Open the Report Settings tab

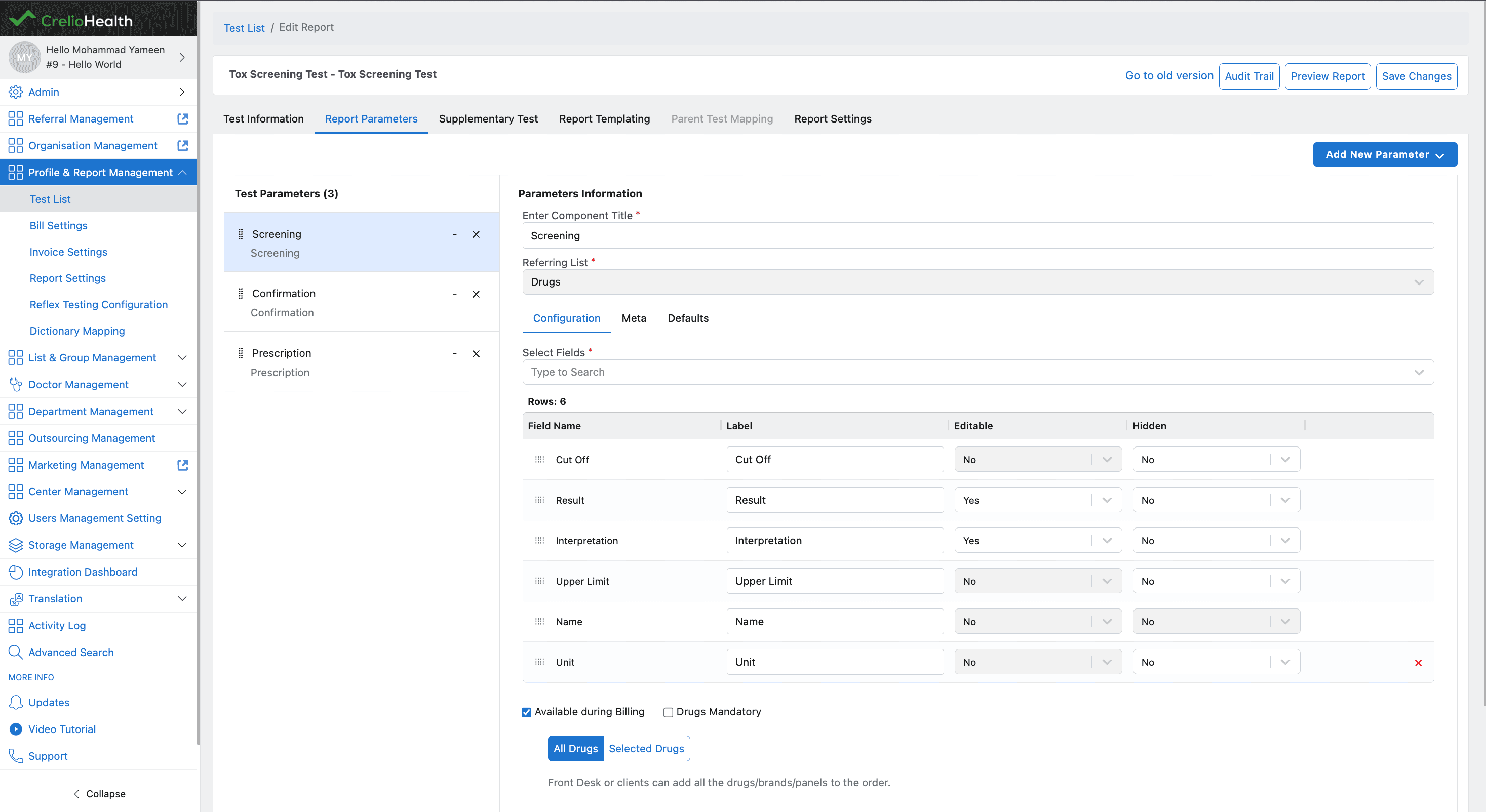point(833,119)
